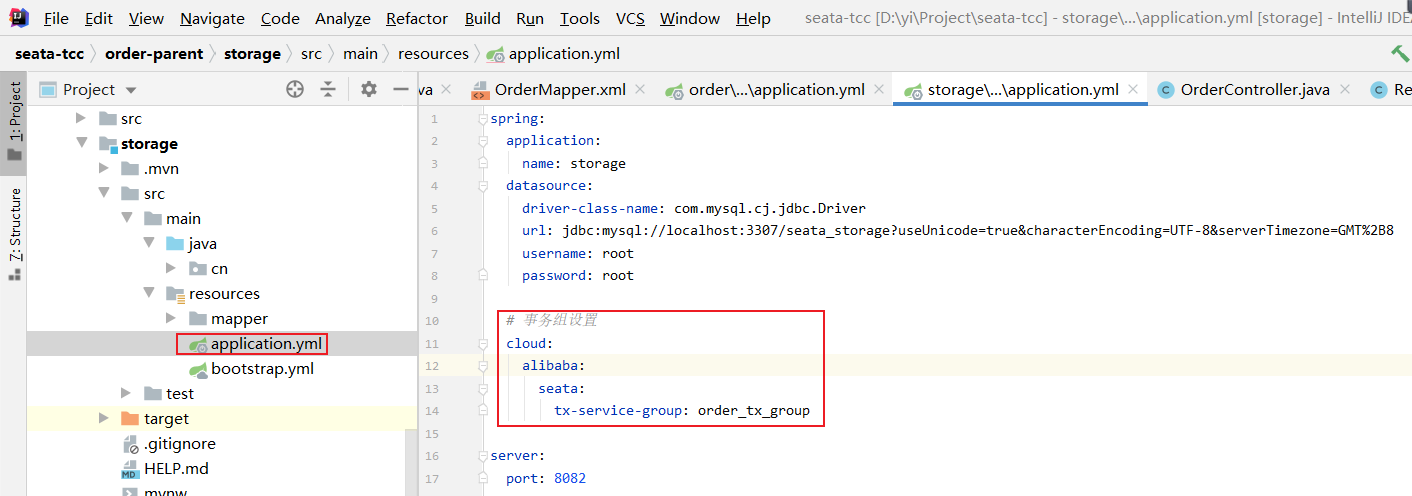The image size is (1412, 496).
Task: Collapse the main folder
Action: 126,219
